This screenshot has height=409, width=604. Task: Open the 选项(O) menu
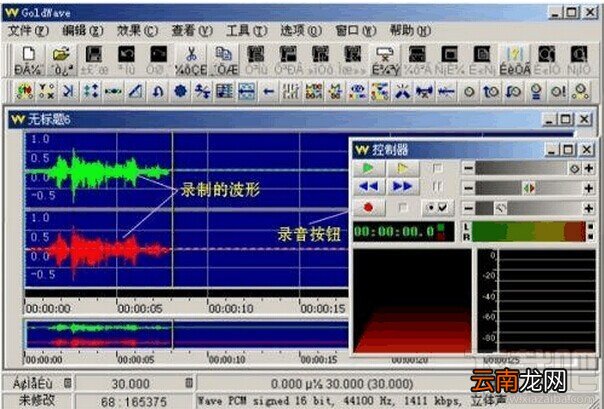[x=301, y=30]
